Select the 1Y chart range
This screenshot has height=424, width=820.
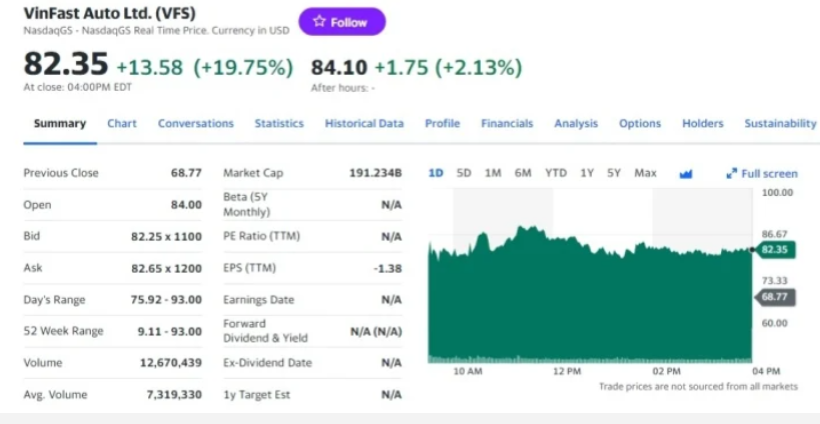click(x=587, y=173)
